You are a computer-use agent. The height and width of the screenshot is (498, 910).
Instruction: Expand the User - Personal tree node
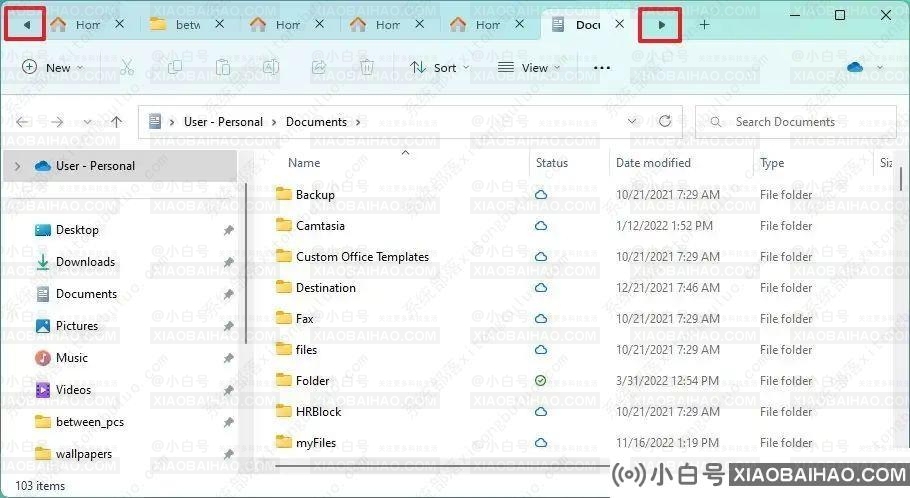(x=17, y=166)
